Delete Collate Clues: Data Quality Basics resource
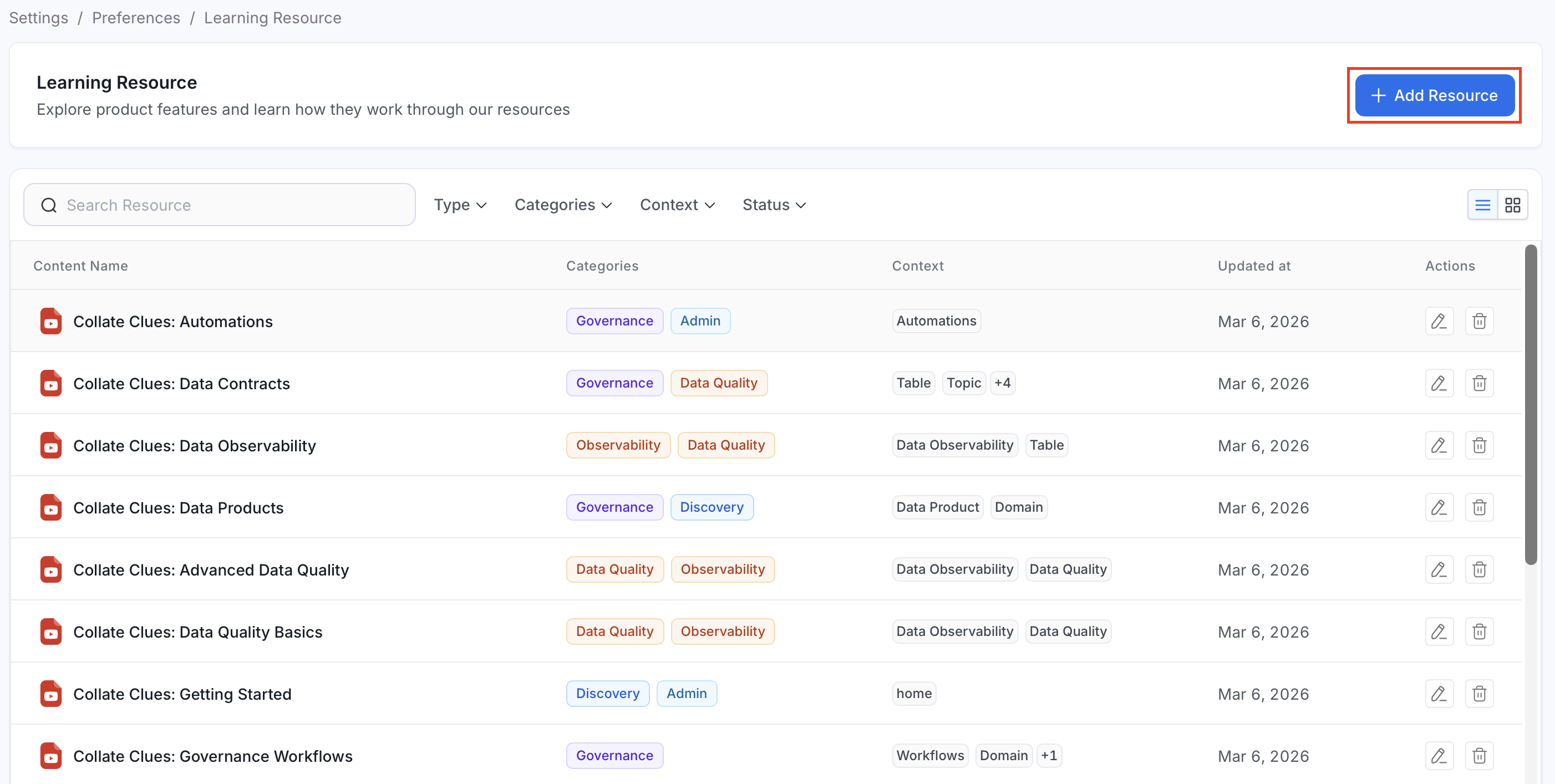 pos(1479,632)
